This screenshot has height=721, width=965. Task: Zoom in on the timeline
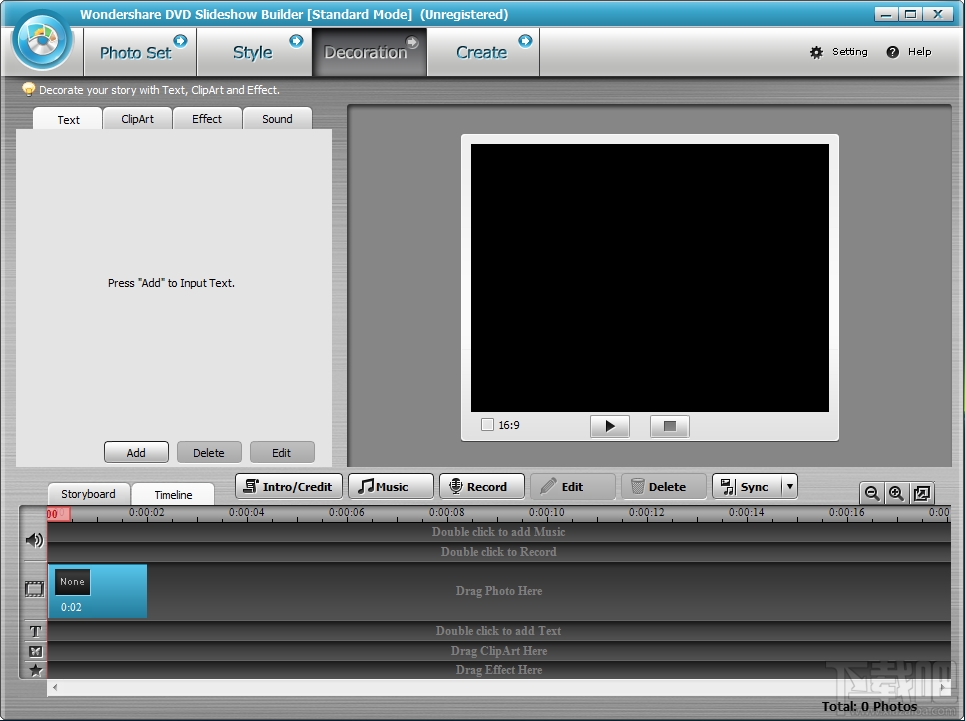coord(896,493)
